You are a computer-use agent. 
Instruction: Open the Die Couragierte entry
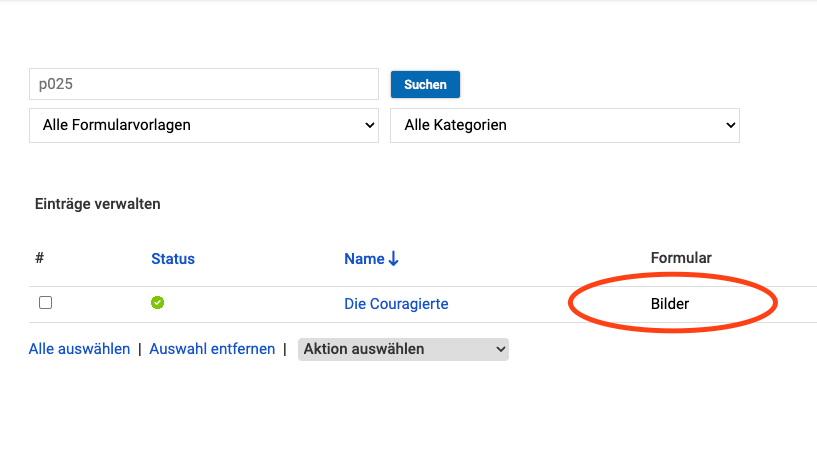pos(396,304)
